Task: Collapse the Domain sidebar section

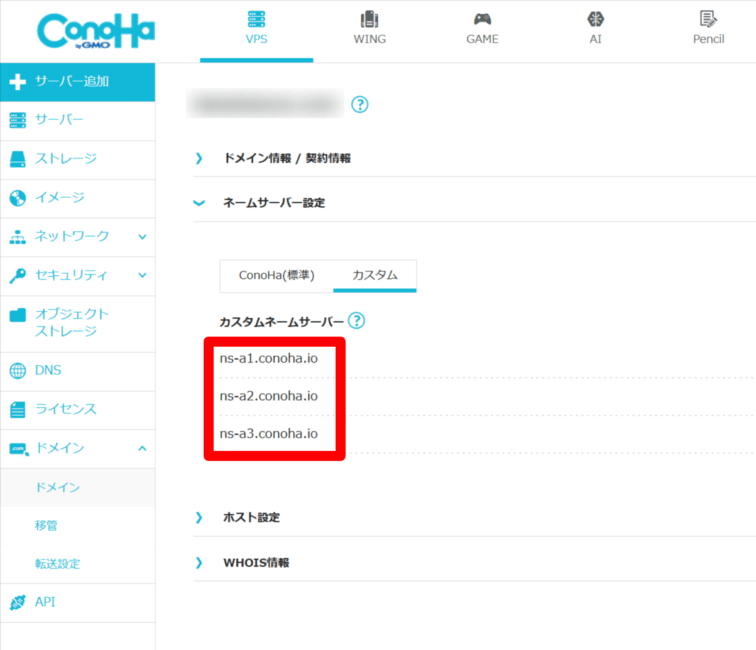Action: point(142,448)
